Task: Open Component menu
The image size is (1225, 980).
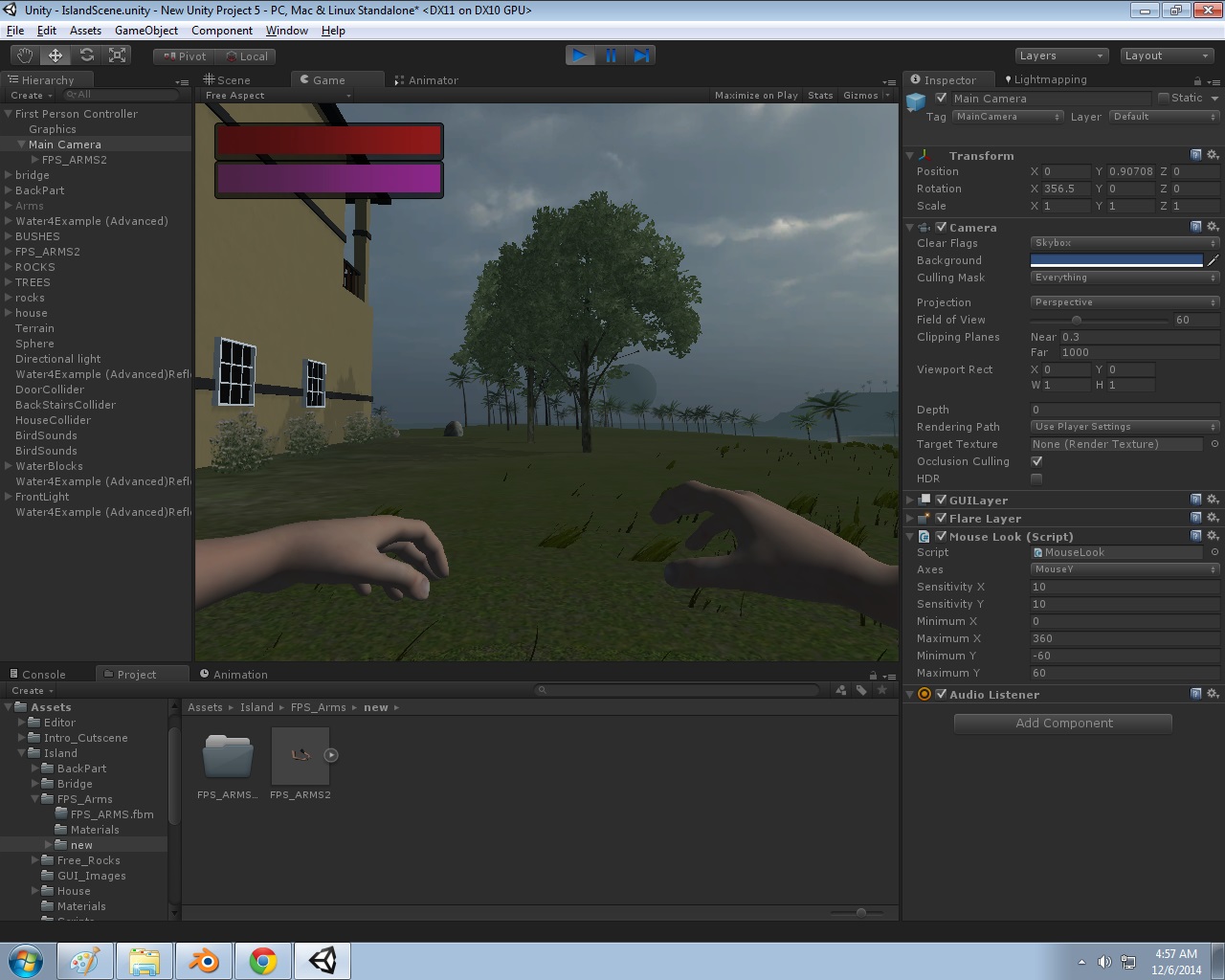Action: 222,31
